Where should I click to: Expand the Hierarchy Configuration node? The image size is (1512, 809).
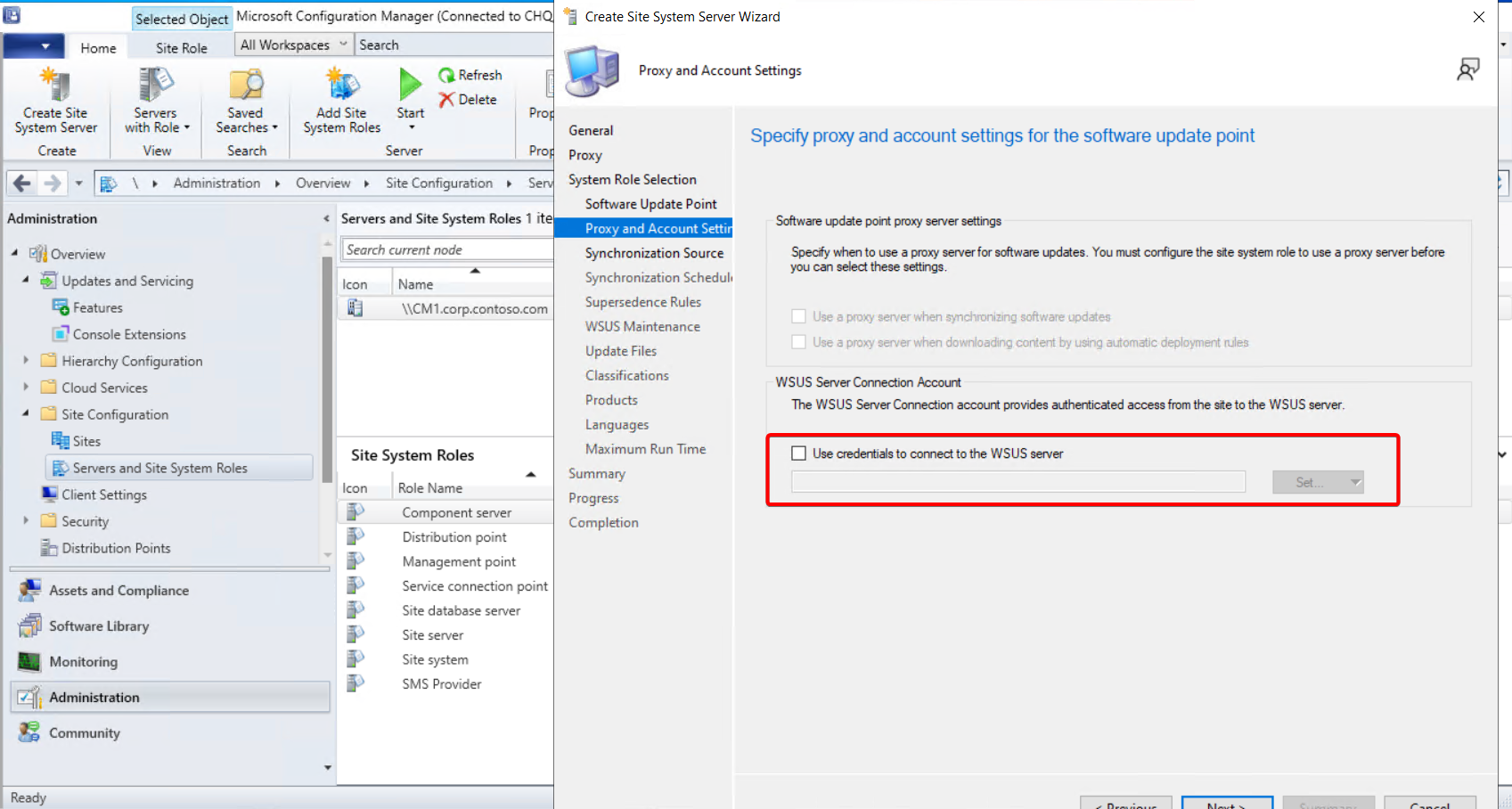[25, 360]
